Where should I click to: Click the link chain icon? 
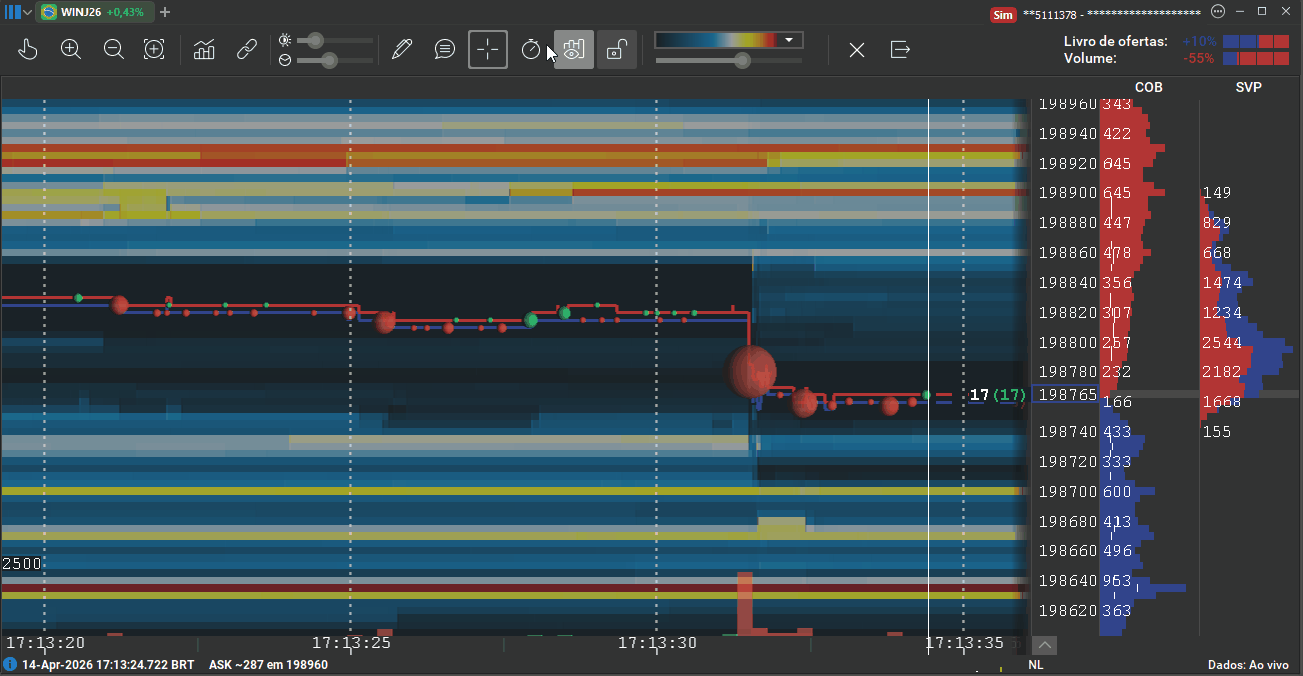click(247, 49)
